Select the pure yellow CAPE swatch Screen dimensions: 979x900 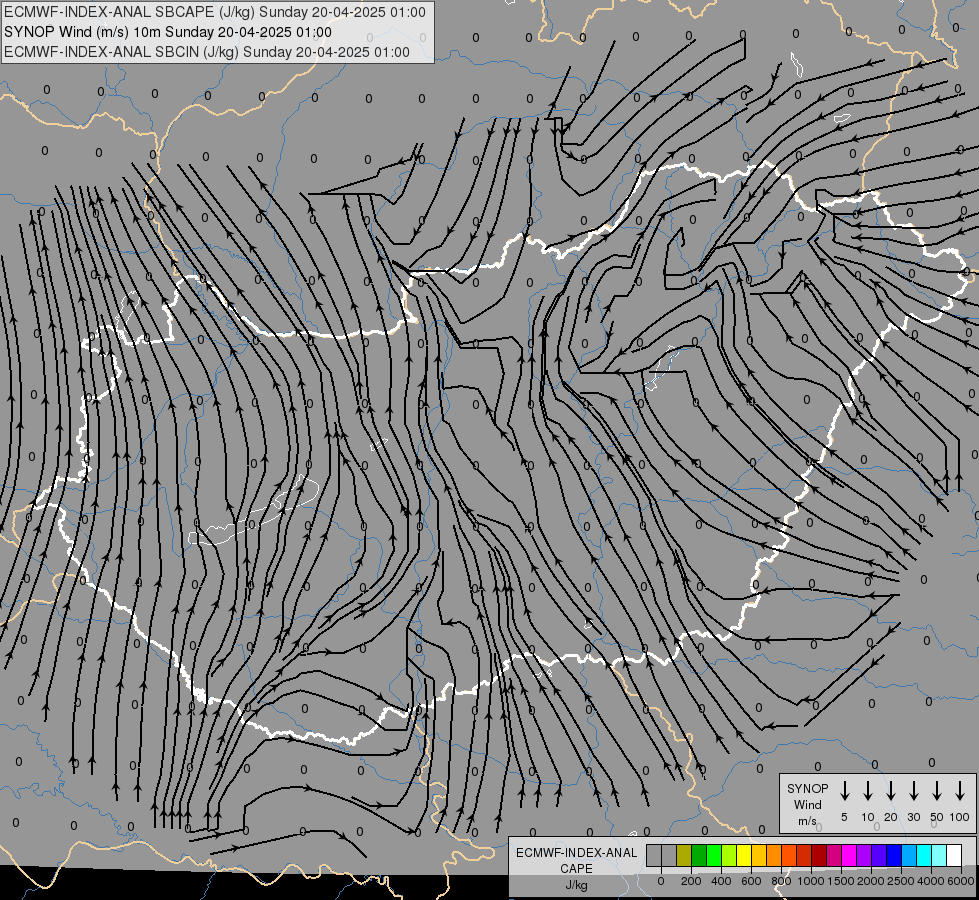(x=744, y=855)
